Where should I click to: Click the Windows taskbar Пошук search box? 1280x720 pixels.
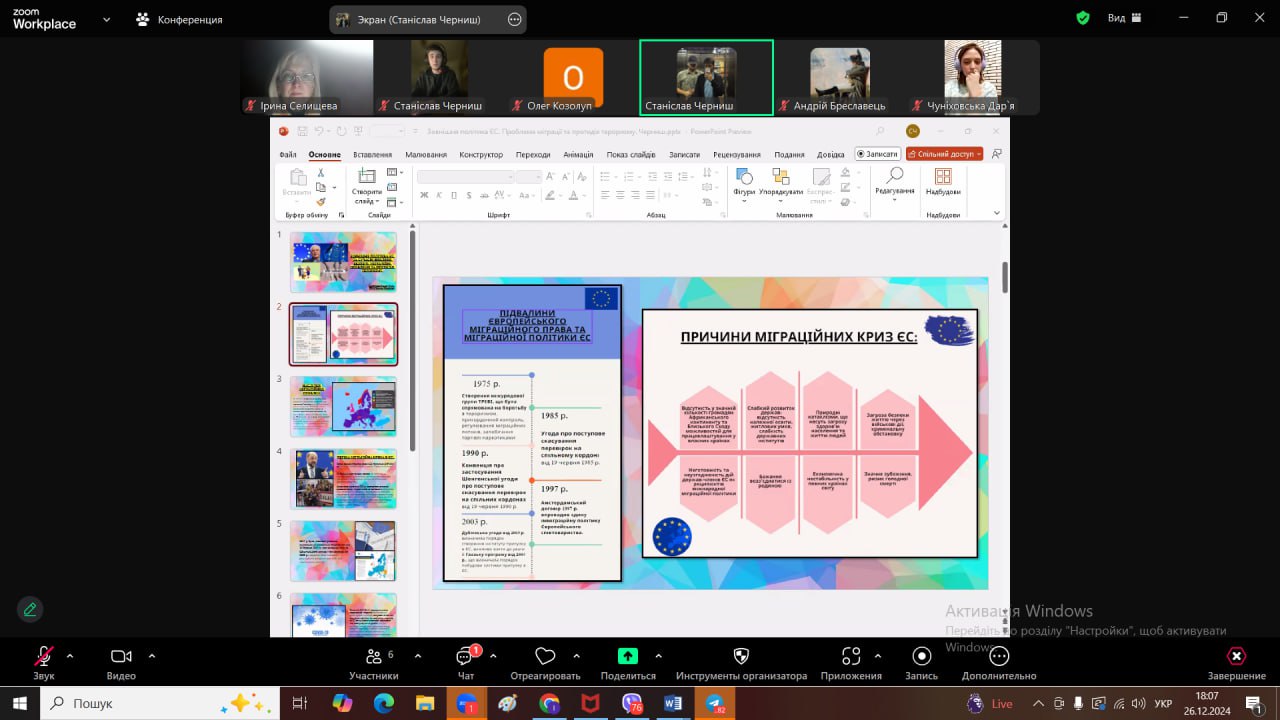160,704
